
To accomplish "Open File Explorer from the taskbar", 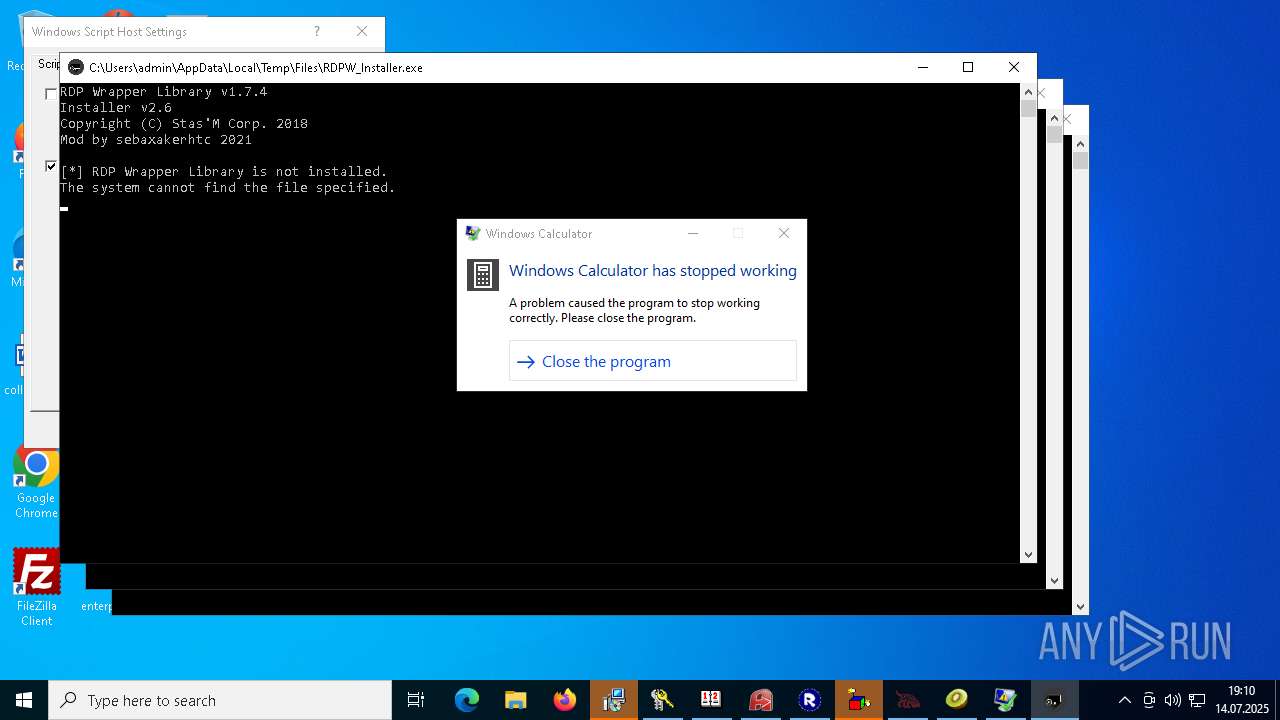I will 516,700.
